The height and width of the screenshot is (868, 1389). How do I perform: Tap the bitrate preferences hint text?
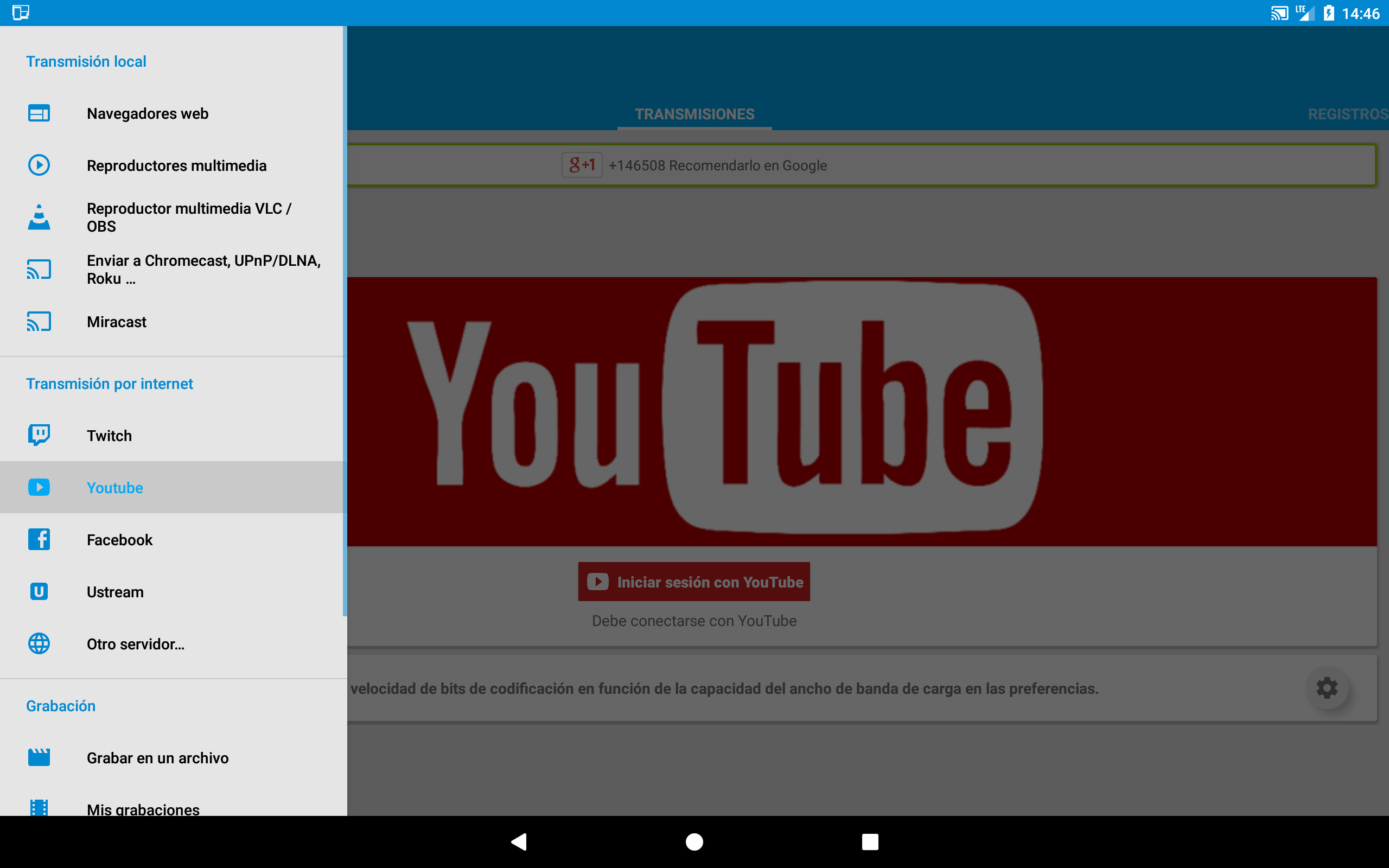(724, 688)
